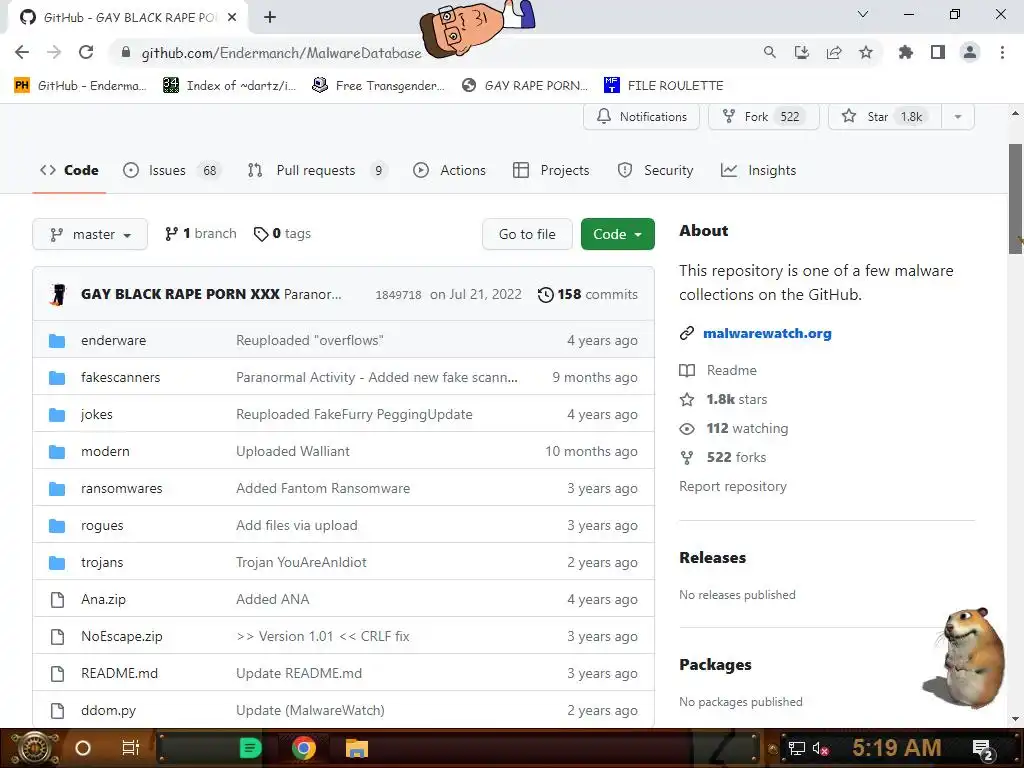Image resolution: width=1024 pixels, height=768 pixels.
Task: Click commit message 'Uploaded Walliant'
Action: (293, 451)
